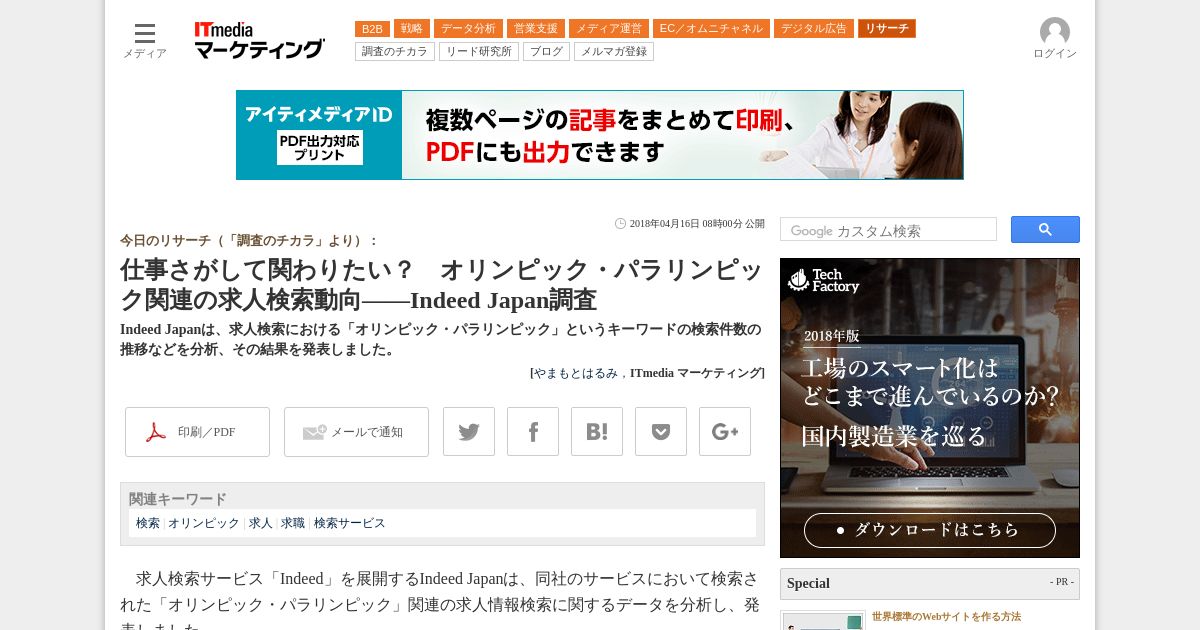Open the リサーチ category tab

887,29
